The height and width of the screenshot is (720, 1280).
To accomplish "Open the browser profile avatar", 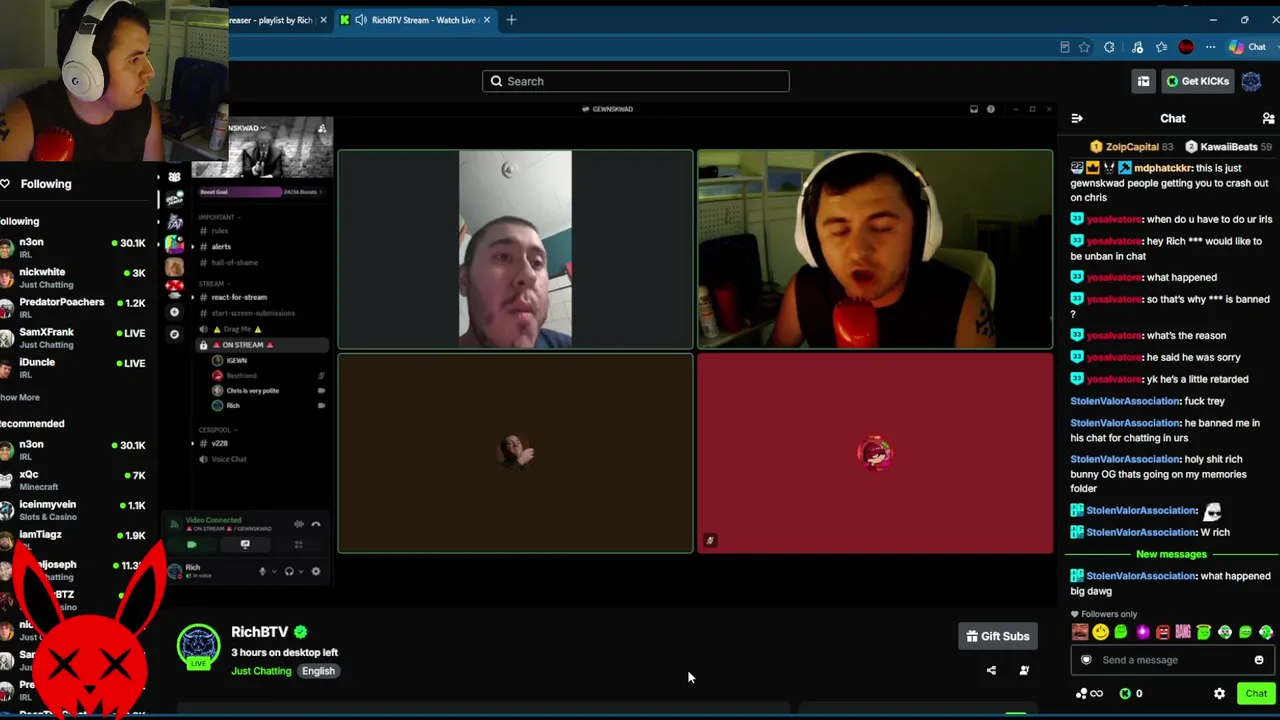I will 1186,47.
